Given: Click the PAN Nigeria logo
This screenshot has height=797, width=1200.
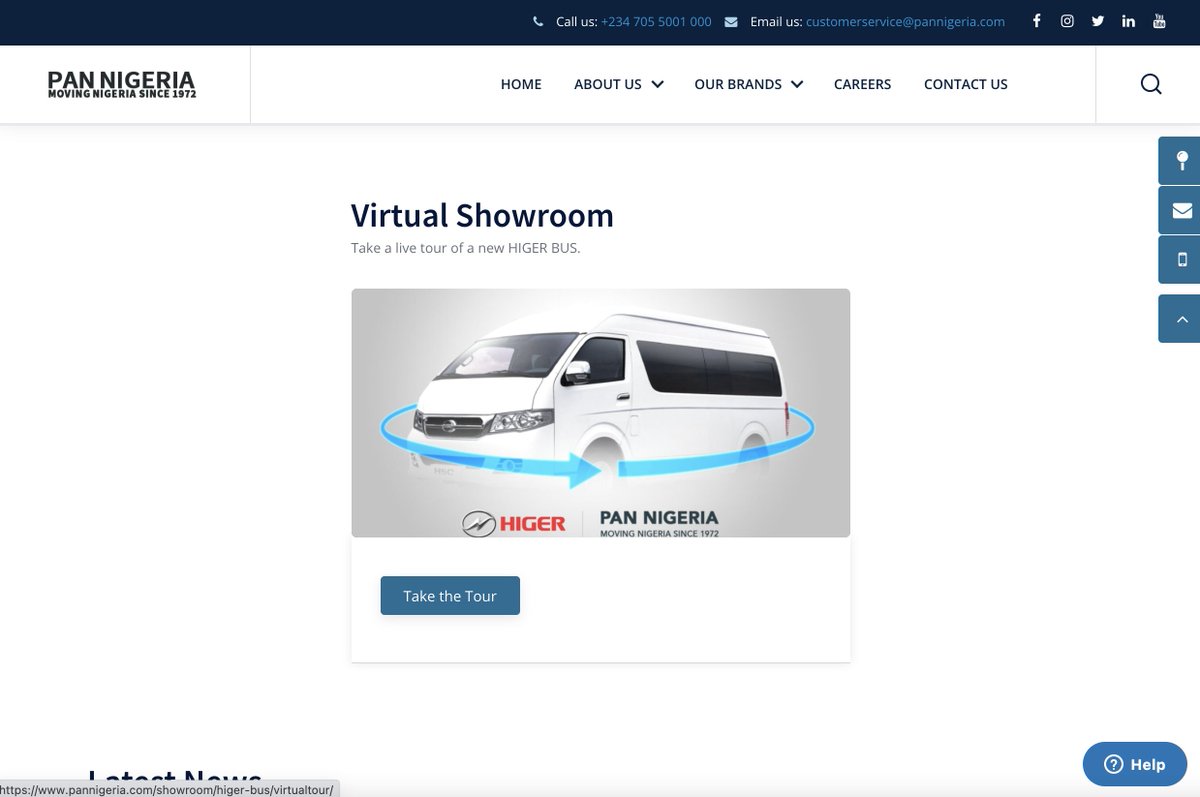Looking at the screenshot, I should click(122, 84).
